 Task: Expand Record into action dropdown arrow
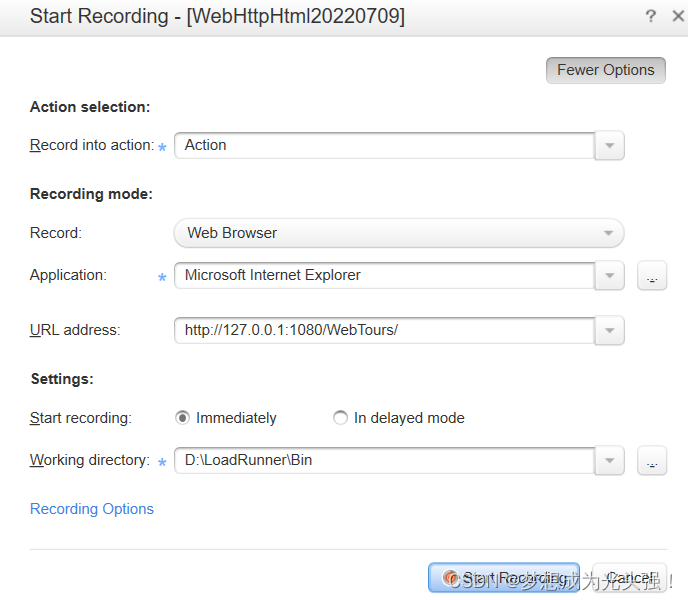click(609, 145)
